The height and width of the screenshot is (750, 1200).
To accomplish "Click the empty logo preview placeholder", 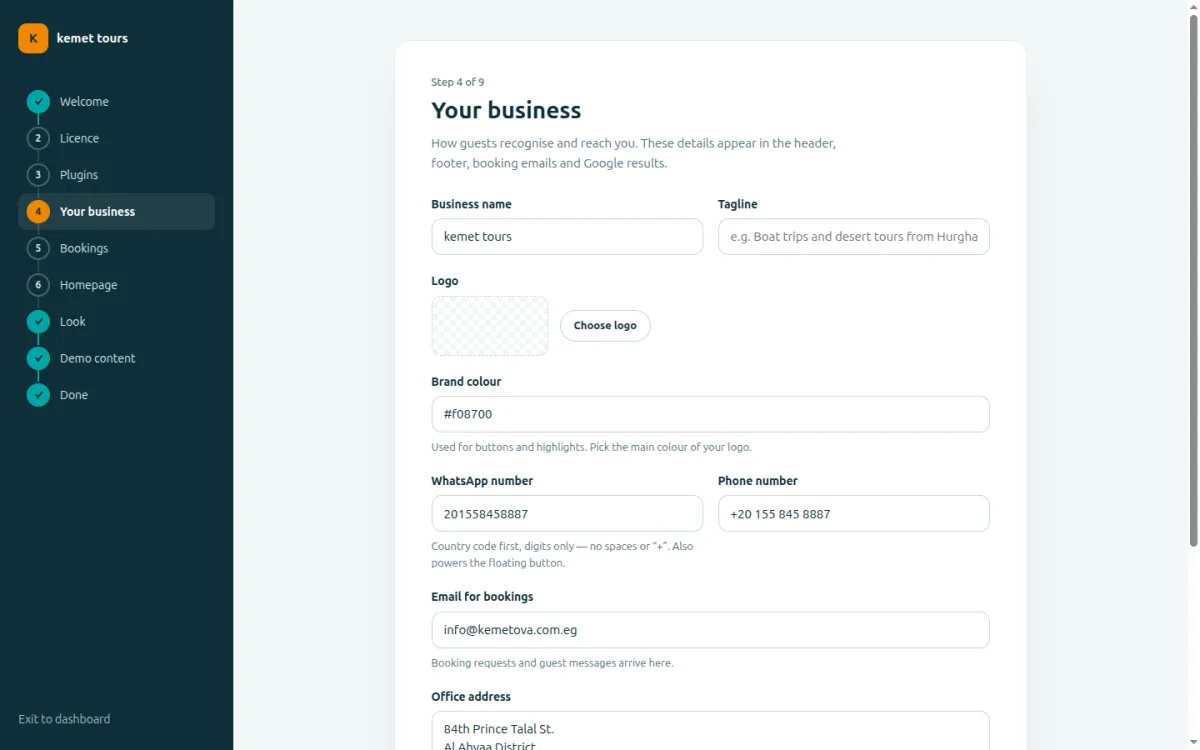I will (490, 326).
